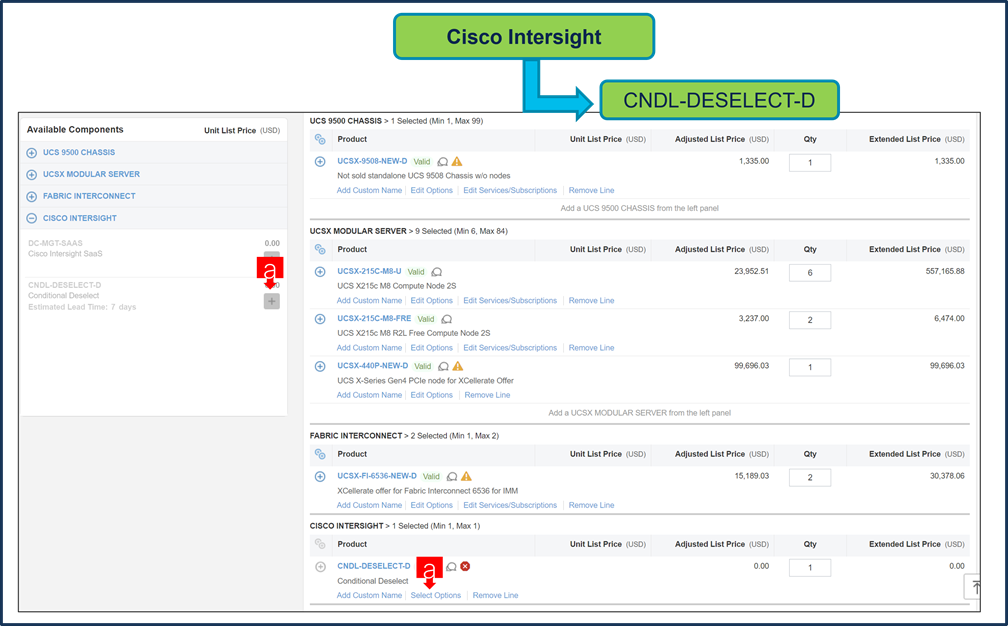Edit Options for UCSX-215C-M8-FRE
Image resolution: width=1008 pixels, height=626 pixels.
(431, 348)
